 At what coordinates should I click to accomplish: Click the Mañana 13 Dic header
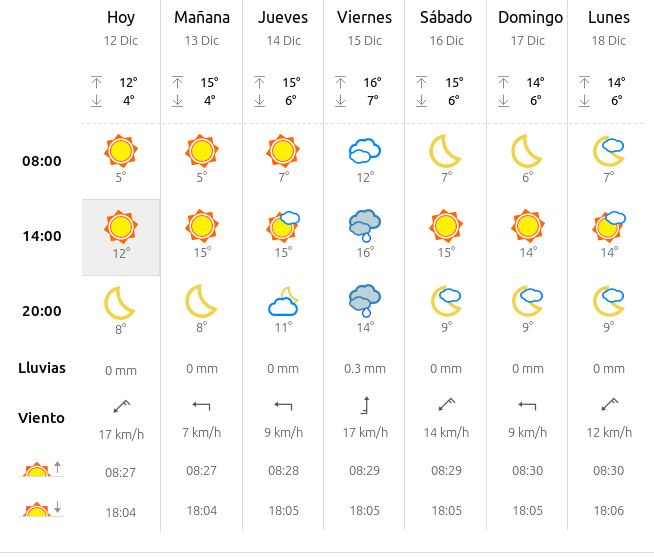(202, 28)
